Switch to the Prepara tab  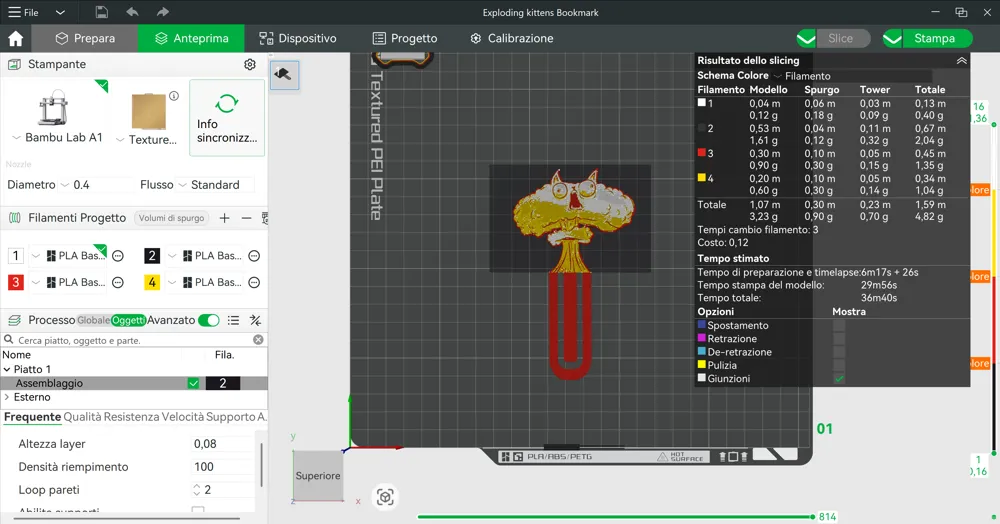pos(85,38)
